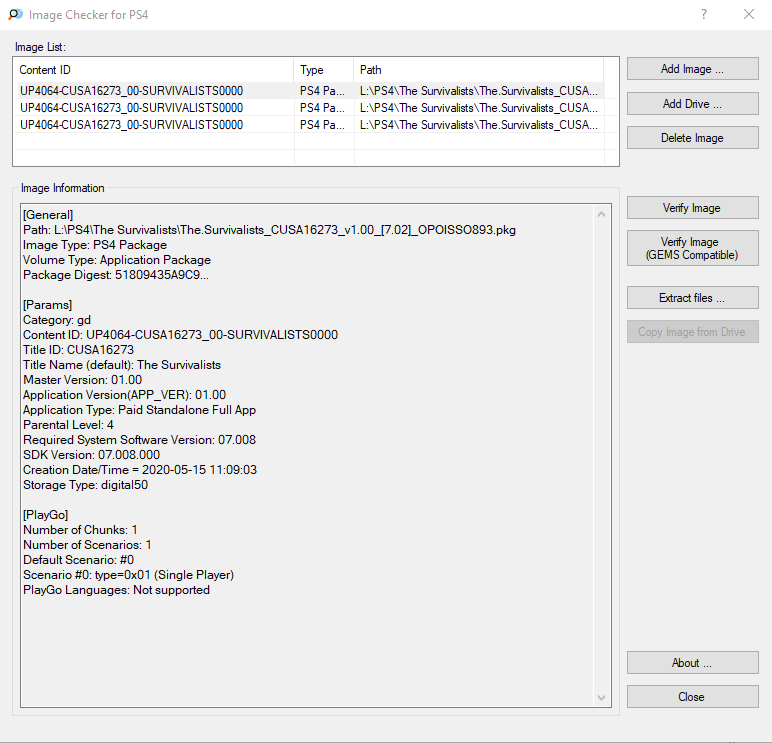Click 'Application Type: Paid Standalone Full App'
The width and height of the screenshot is (772, 743).
point(139,410)
